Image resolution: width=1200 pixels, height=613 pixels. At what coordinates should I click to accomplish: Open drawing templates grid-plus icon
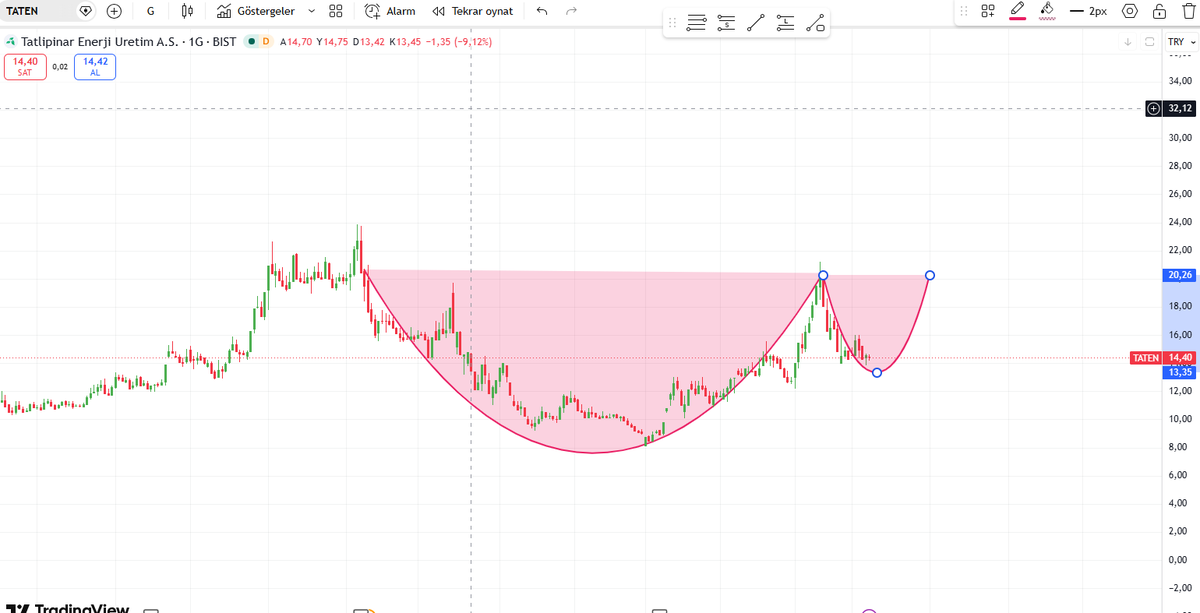click(x=988, y=11)
